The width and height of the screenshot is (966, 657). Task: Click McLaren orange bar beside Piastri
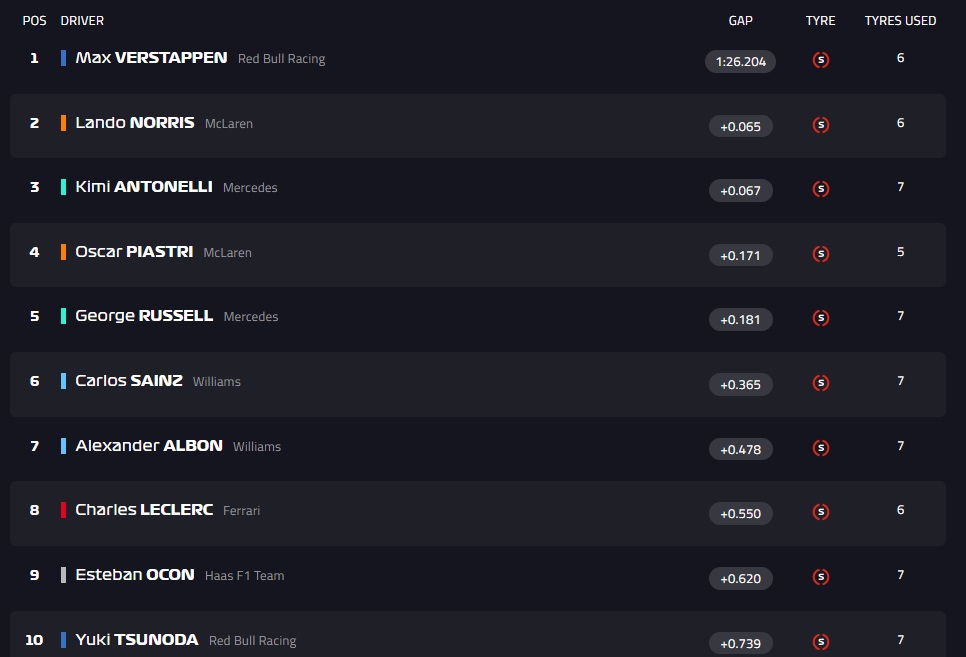(63, 252)
